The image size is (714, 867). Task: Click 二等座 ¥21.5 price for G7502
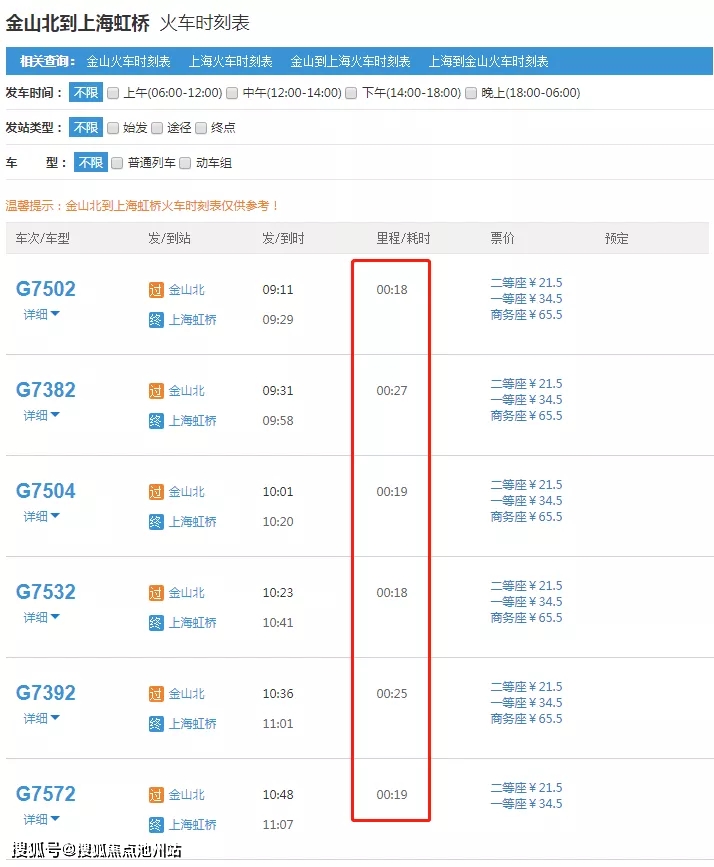point(527,283)
